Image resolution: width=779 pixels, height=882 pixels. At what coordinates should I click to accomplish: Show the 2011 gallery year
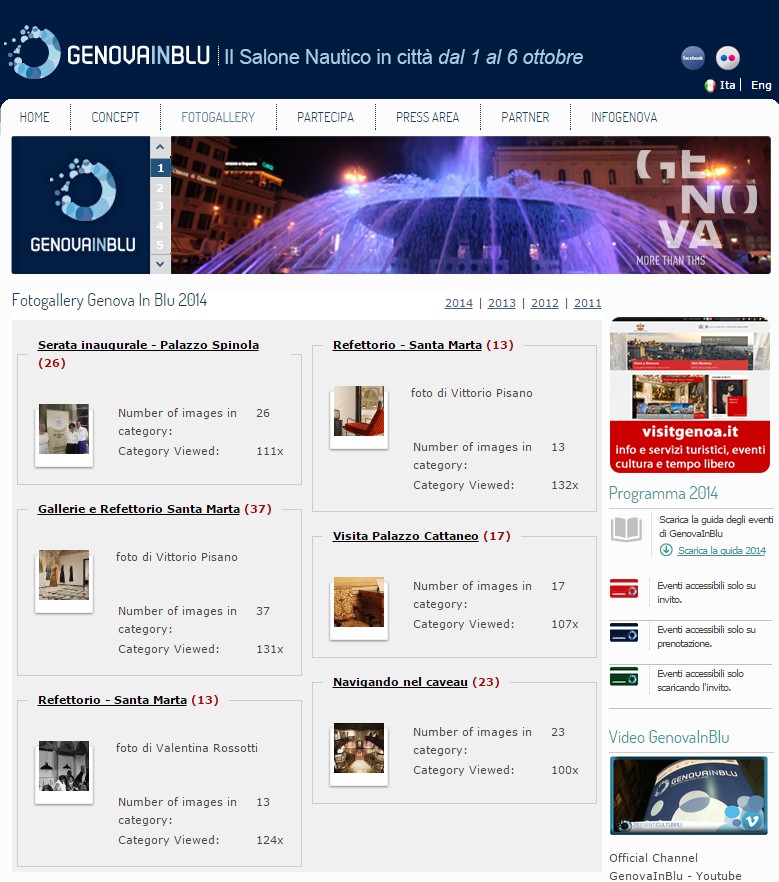pyautogui.click(x=588, y=303)
